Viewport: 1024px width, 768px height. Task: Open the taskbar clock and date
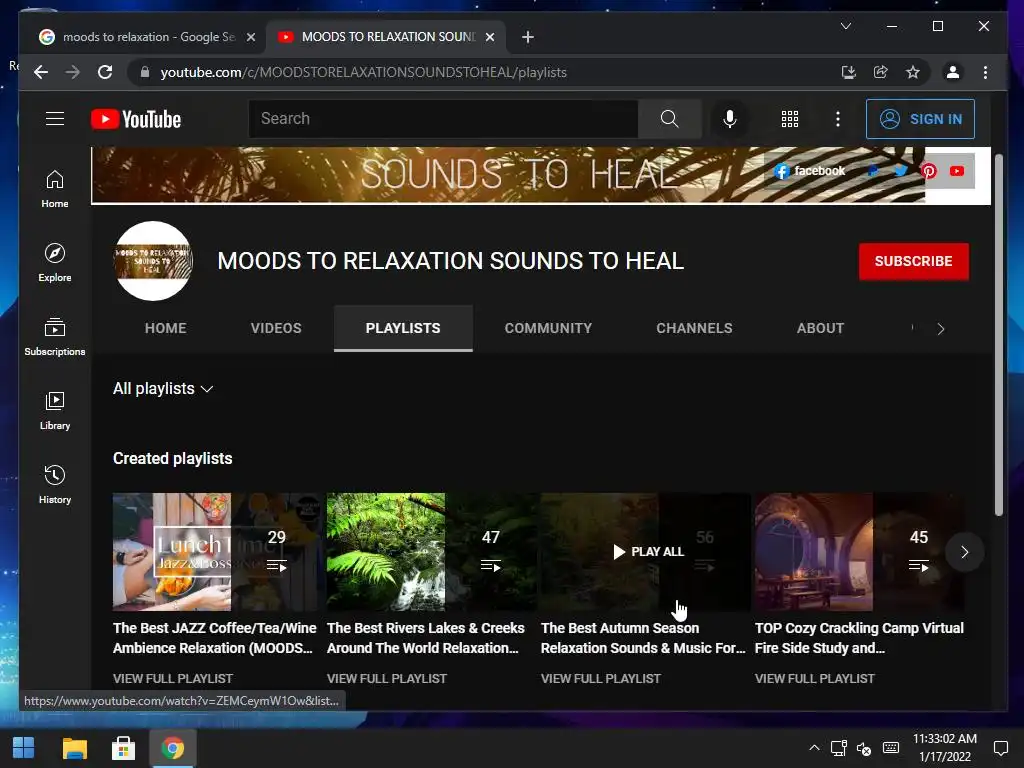(945, 748)
